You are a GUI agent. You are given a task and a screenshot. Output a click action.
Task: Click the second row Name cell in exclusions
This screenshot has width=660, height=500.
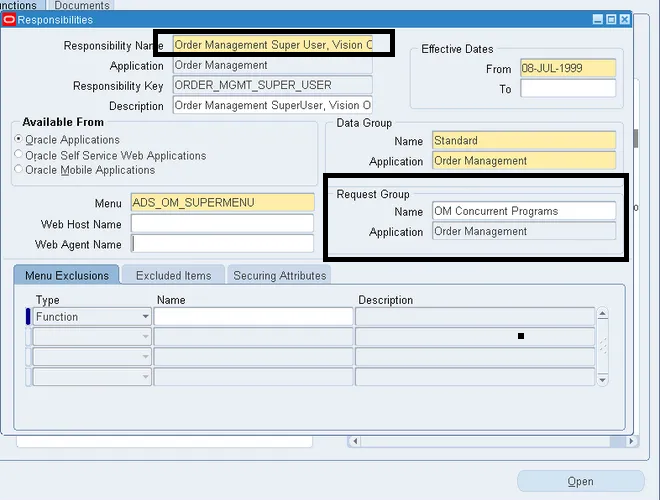pos(253,336)
